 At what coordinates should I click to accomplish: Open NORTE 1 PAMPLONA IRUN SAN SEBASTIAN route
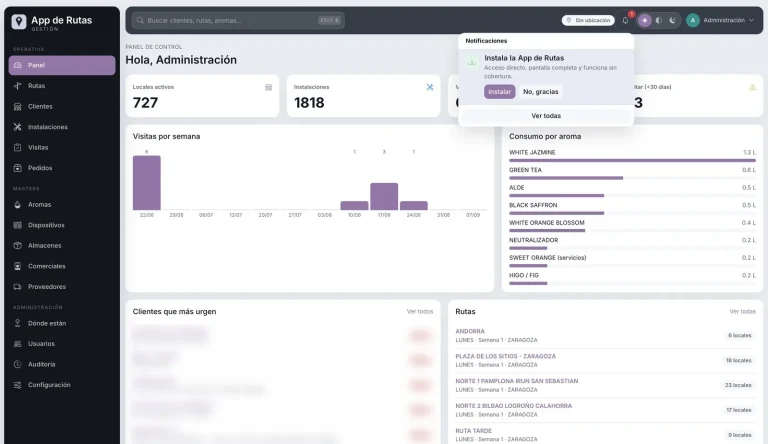pyautogui.click(x=605, y=385)
